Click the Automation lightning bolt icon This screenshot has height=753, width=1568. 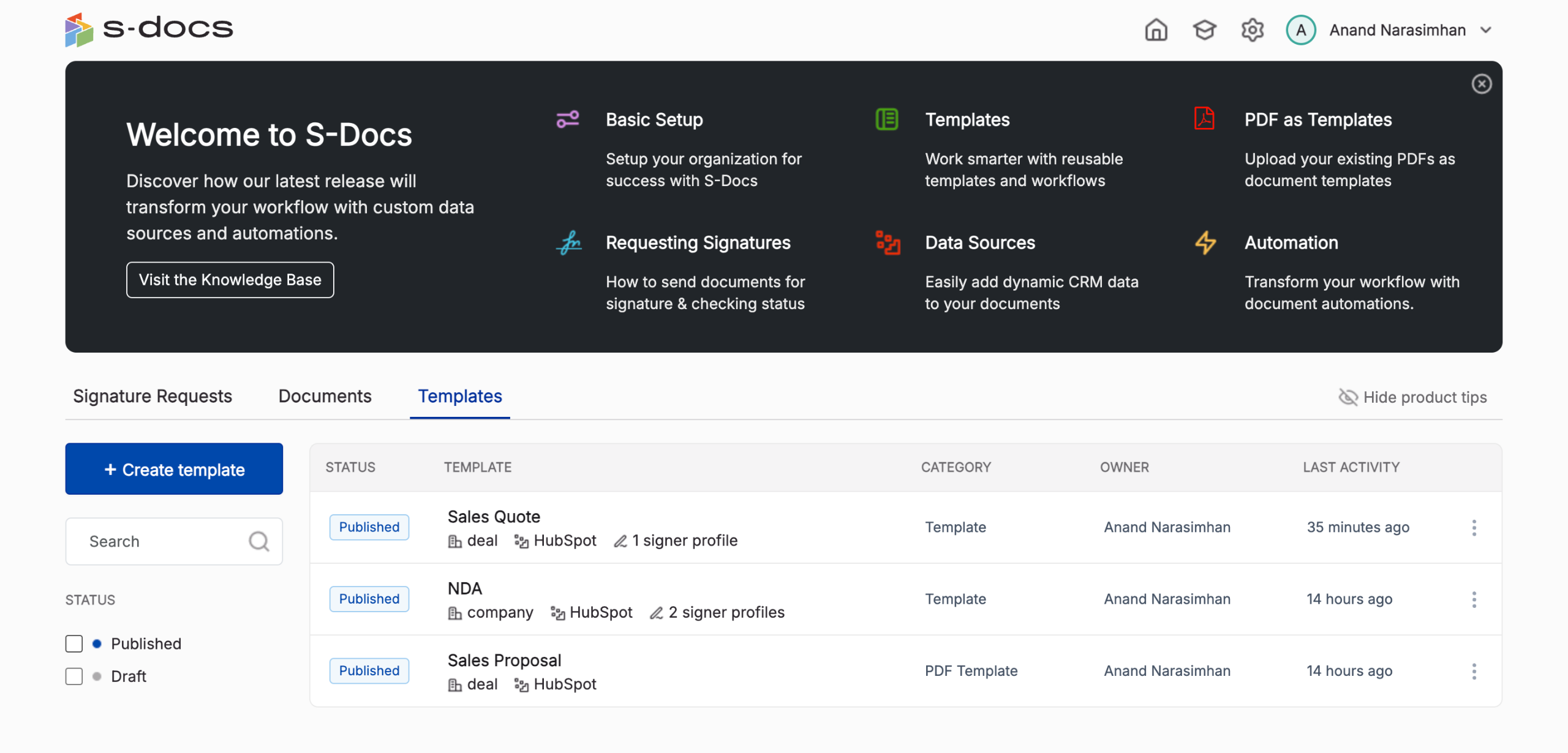1205,243
